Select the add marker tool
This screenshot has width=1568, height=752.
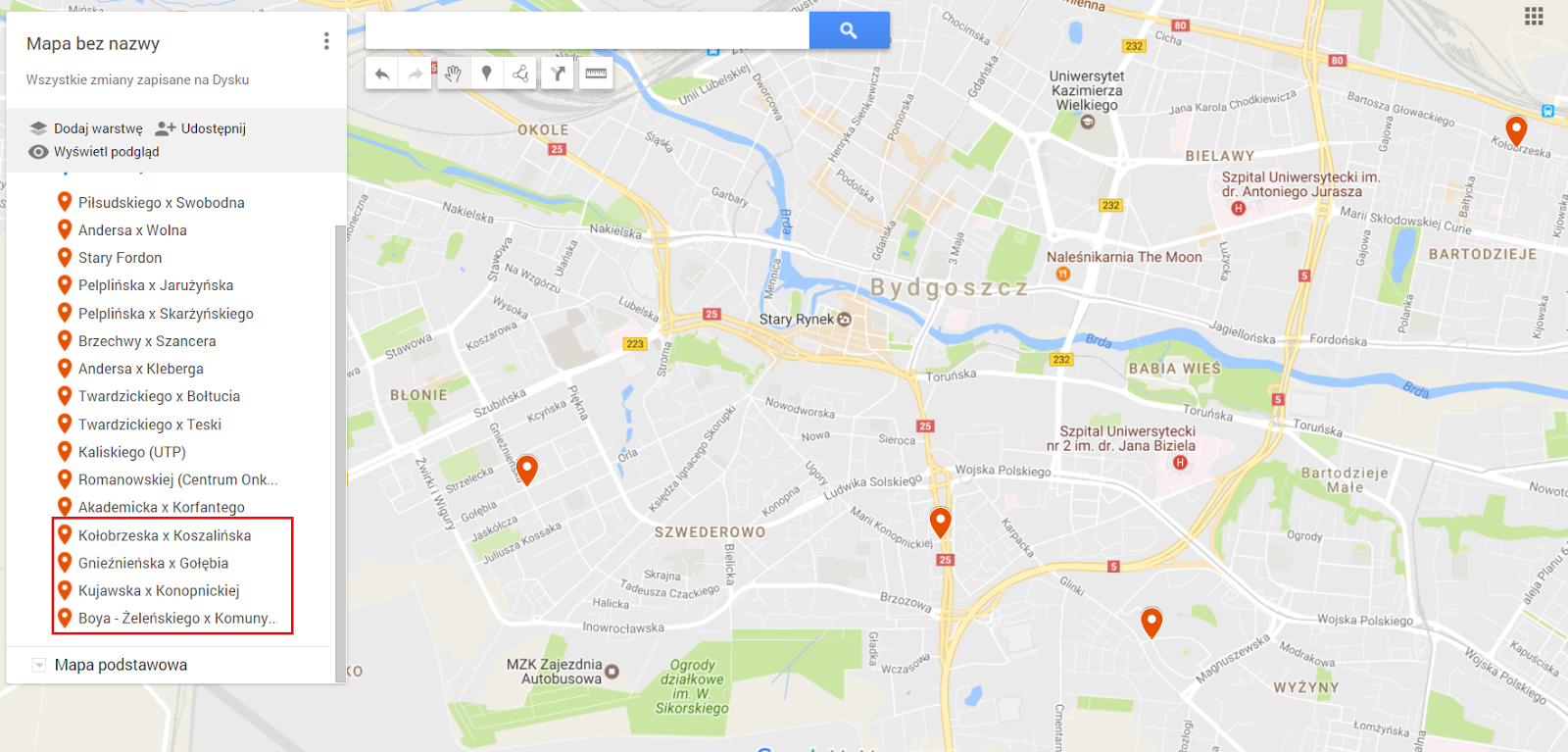(486, 74)
